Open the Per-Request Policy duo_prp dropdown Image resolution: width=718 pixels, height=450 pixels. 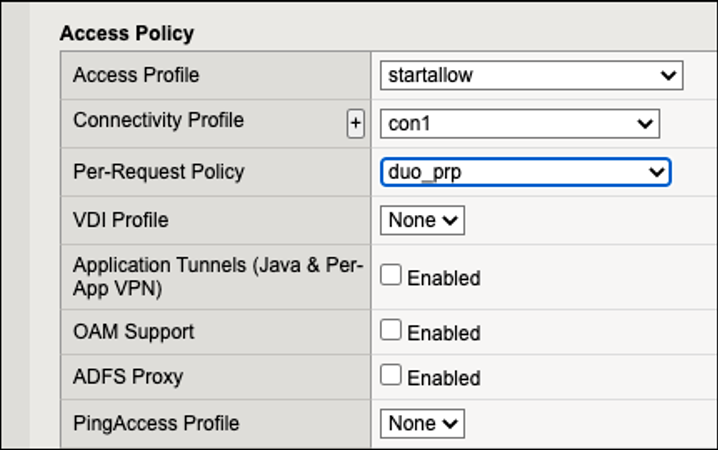(525, 172)
